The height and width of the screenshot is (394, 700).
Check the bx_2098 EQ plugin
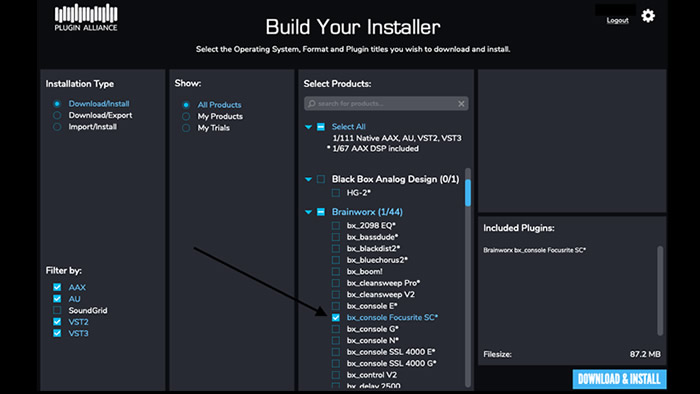336,225
